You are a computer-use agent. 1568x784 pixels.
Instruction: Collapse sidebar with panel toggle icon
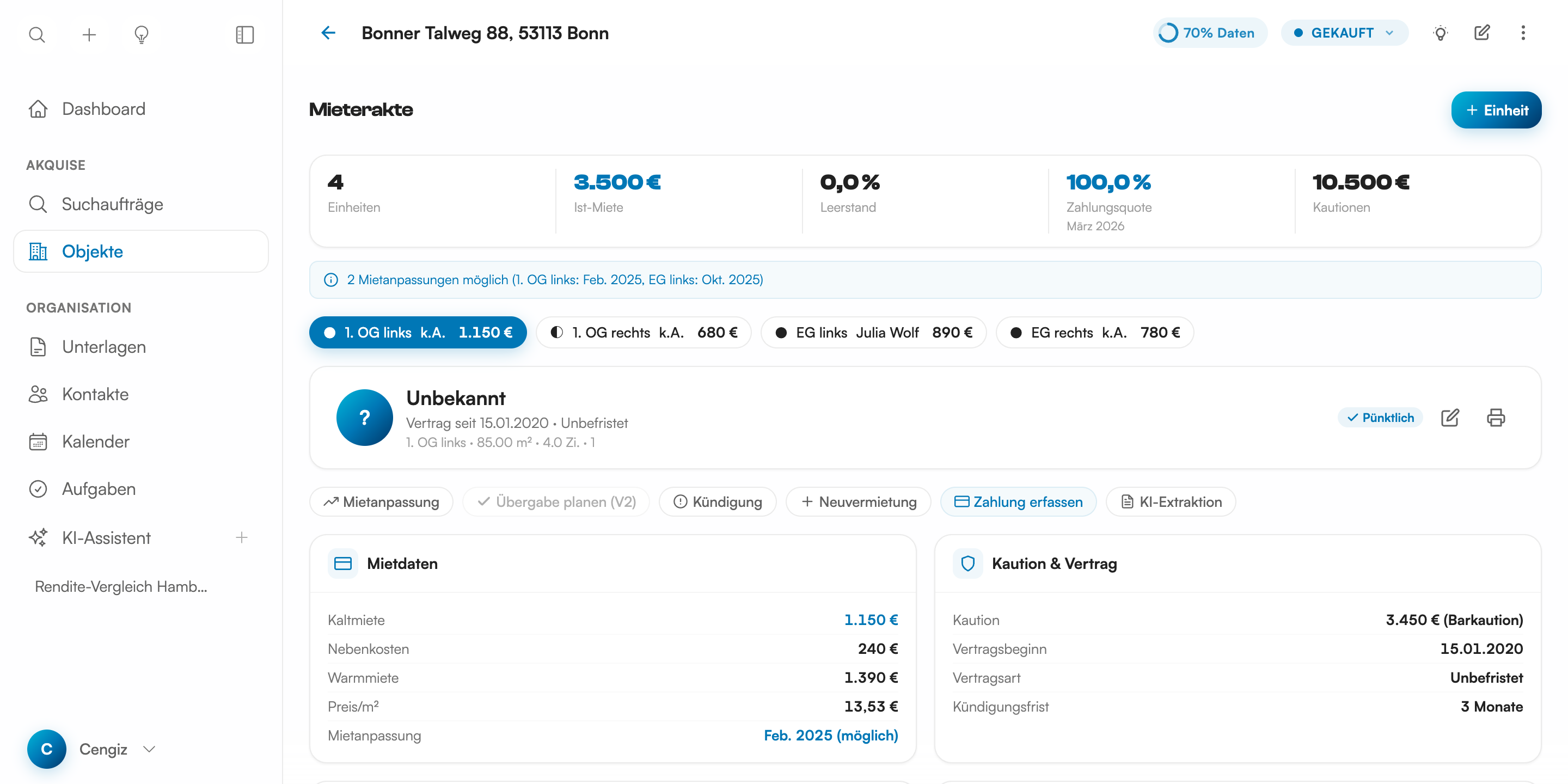coord(244,35)
